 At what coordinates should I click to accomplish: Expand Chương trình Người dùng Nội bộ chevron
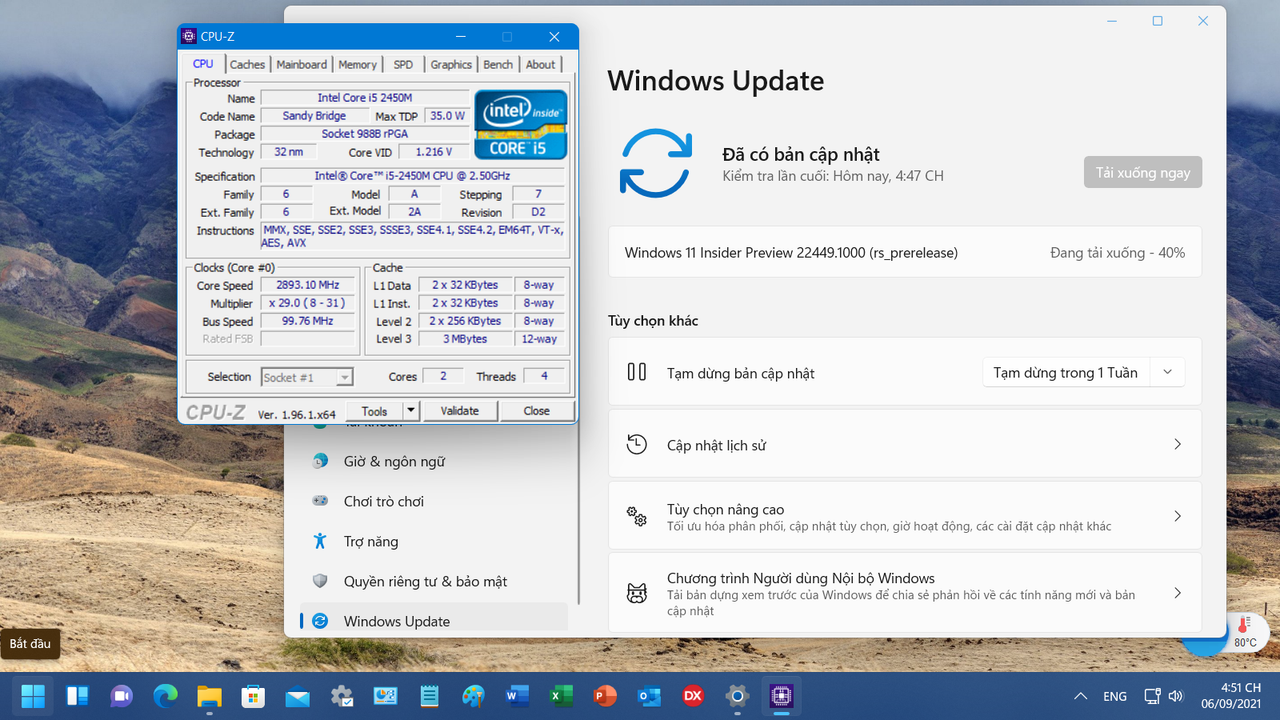[x=1177, y=593]
